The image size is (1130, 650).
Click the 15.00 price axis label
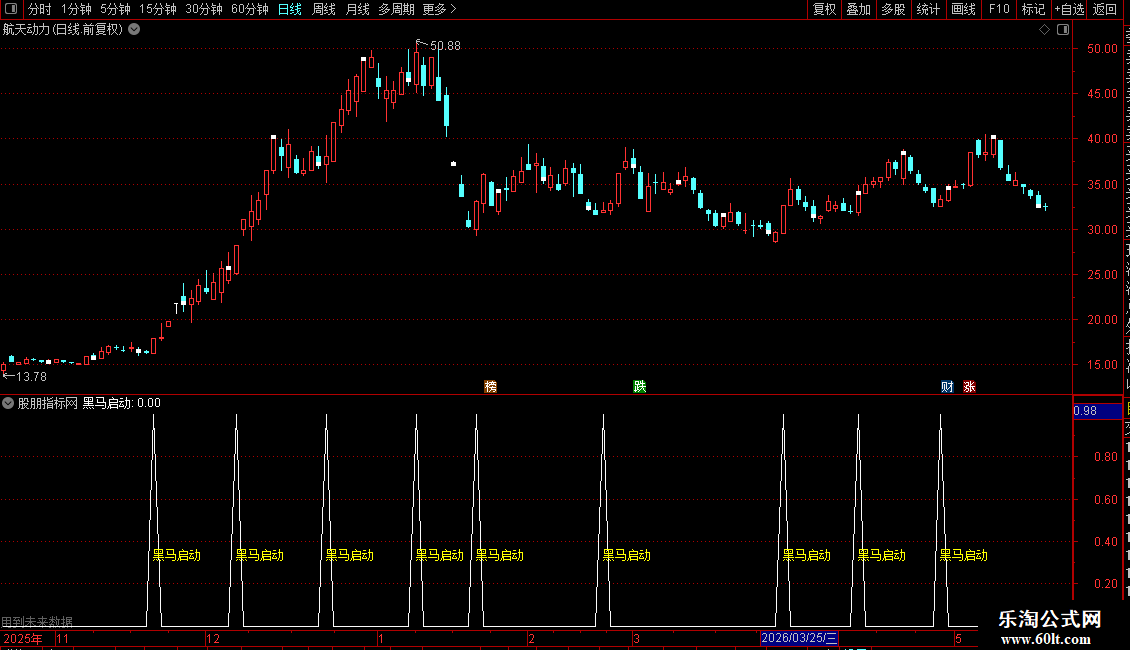[x=1103, y=365]
